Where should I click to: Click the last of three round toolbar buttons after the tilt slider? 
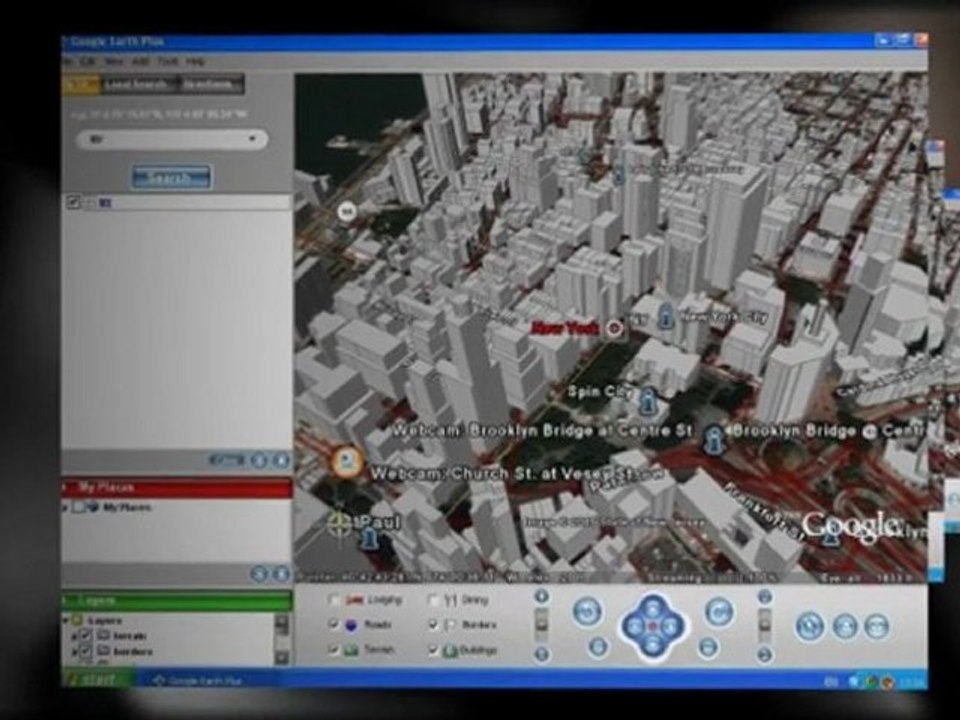(877, 626)
